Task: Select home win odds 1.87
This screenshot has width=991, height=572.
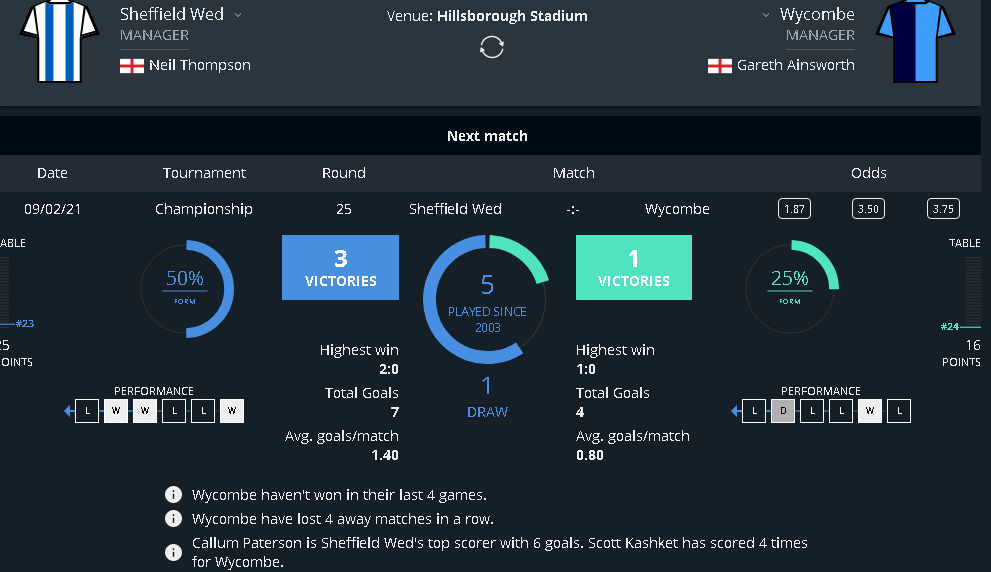Action: pyautogui.click(x=794, y=209)
